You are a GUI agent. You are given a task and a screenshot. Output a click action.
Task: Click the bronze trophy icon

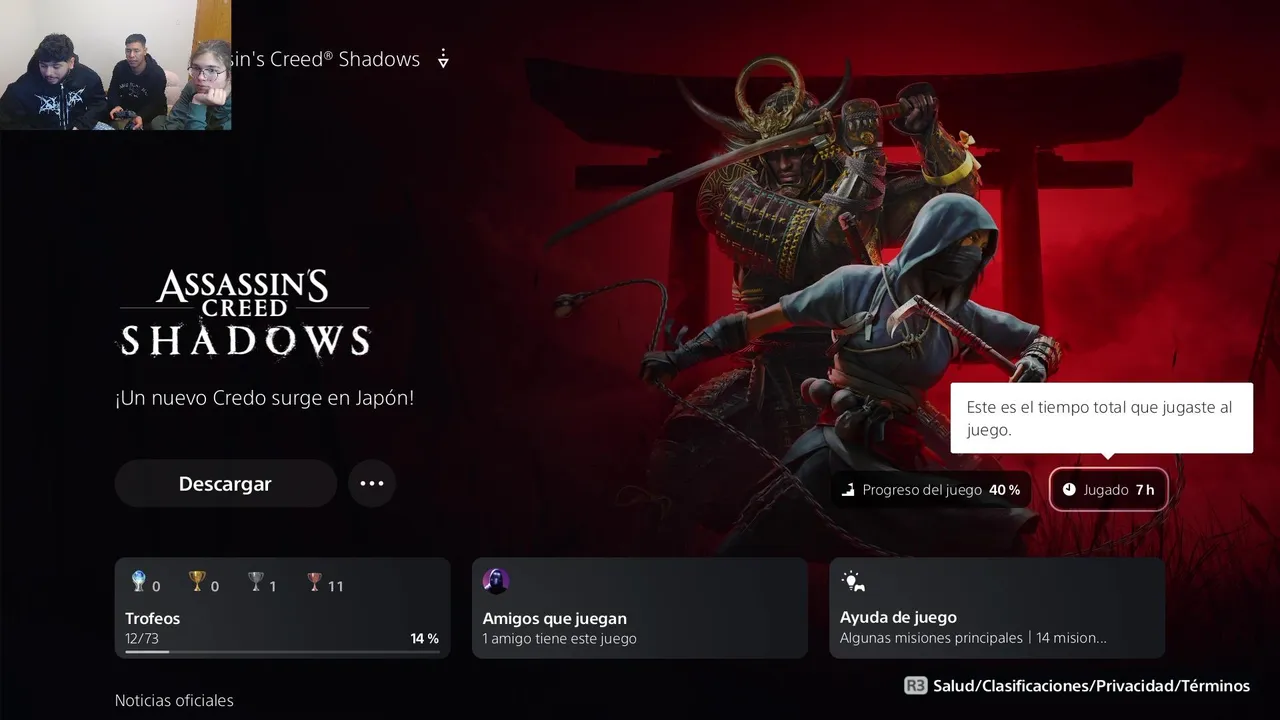(x=315, y=582)
